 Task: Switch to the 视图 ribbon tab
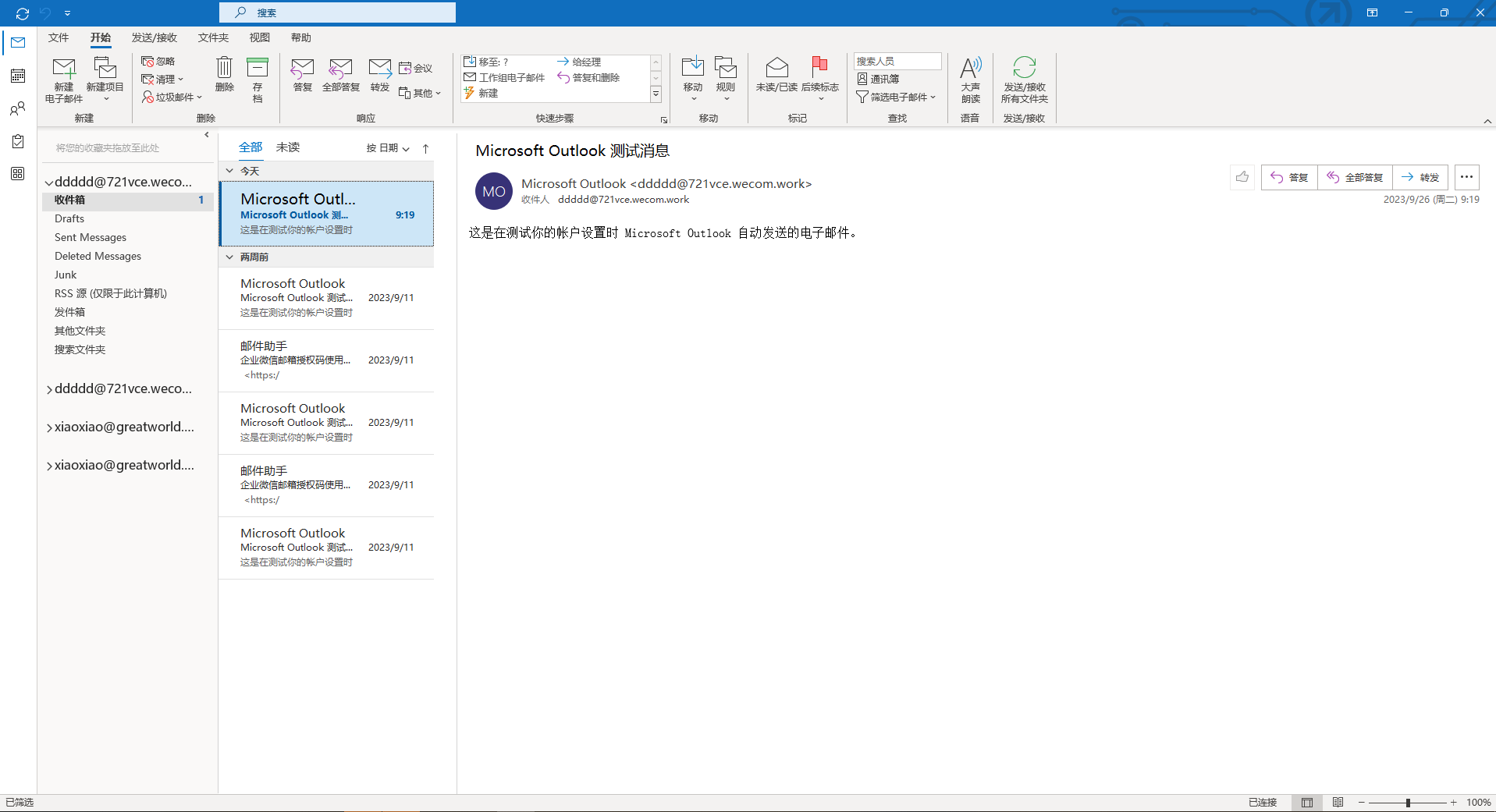click(x=260, y=37)
